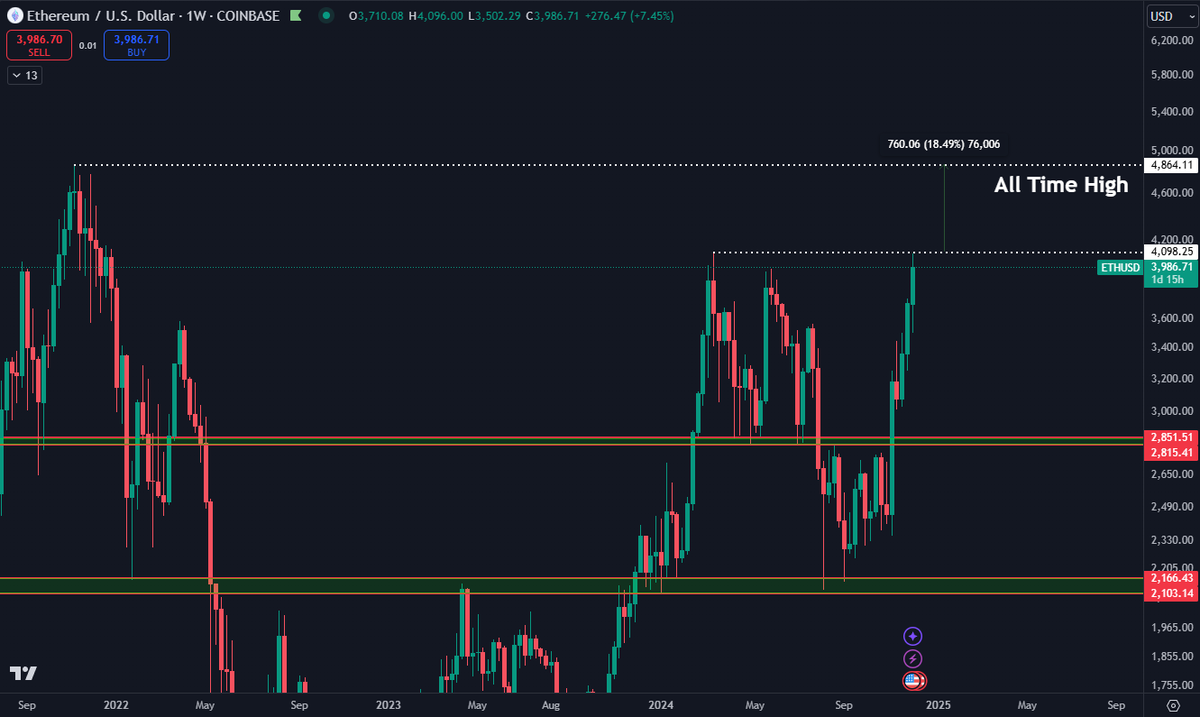Image resolution: width=1200 pixels, height=717 pixels.
Task: Click the red 2,851.51 level label
Action: (1170, 437)
